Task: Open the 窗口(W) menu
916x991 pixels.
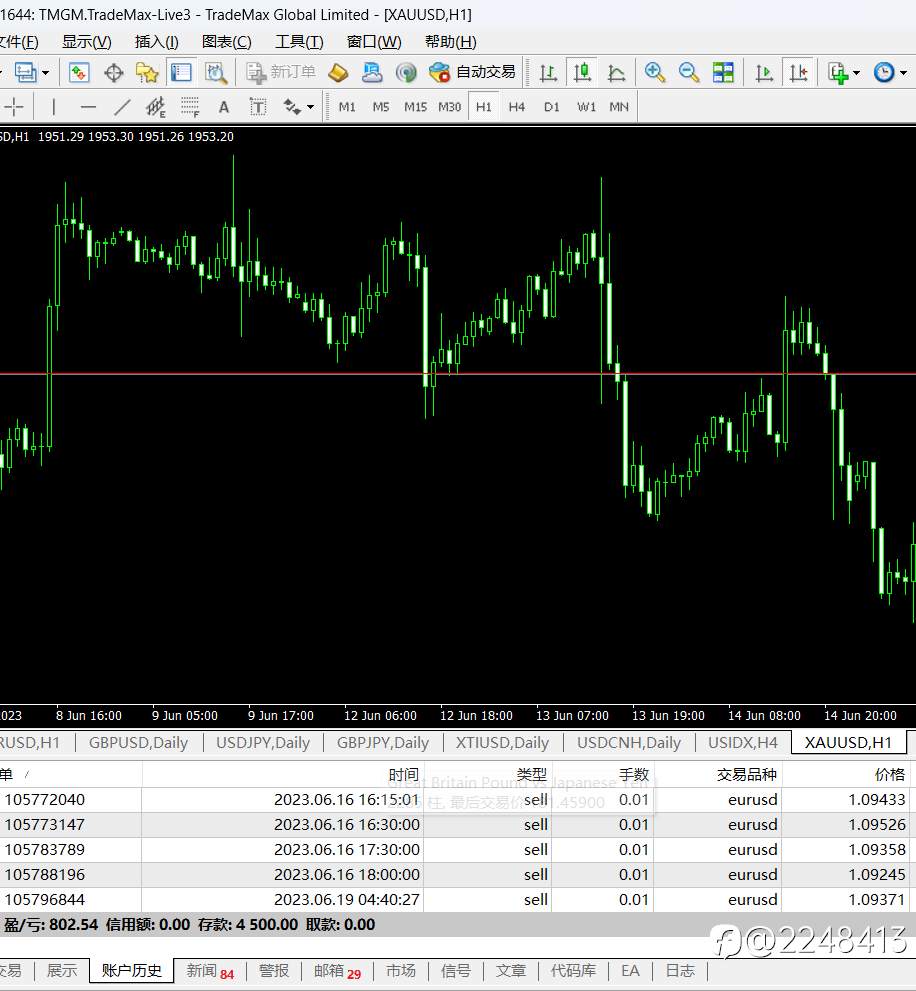Action: (374, 42)
